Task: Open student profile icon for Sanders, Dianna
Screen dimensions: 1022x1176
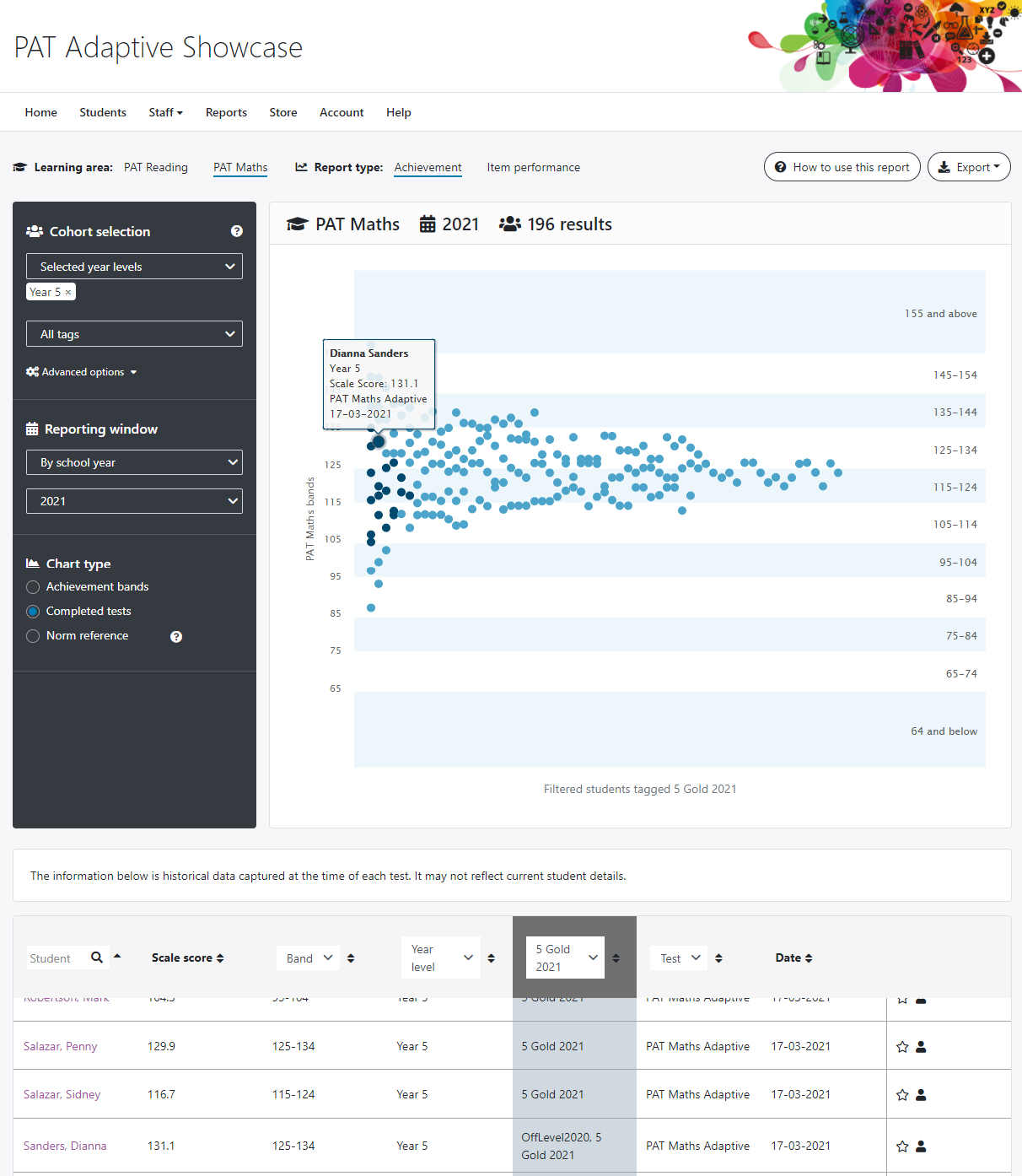Action: point(921,1146)
